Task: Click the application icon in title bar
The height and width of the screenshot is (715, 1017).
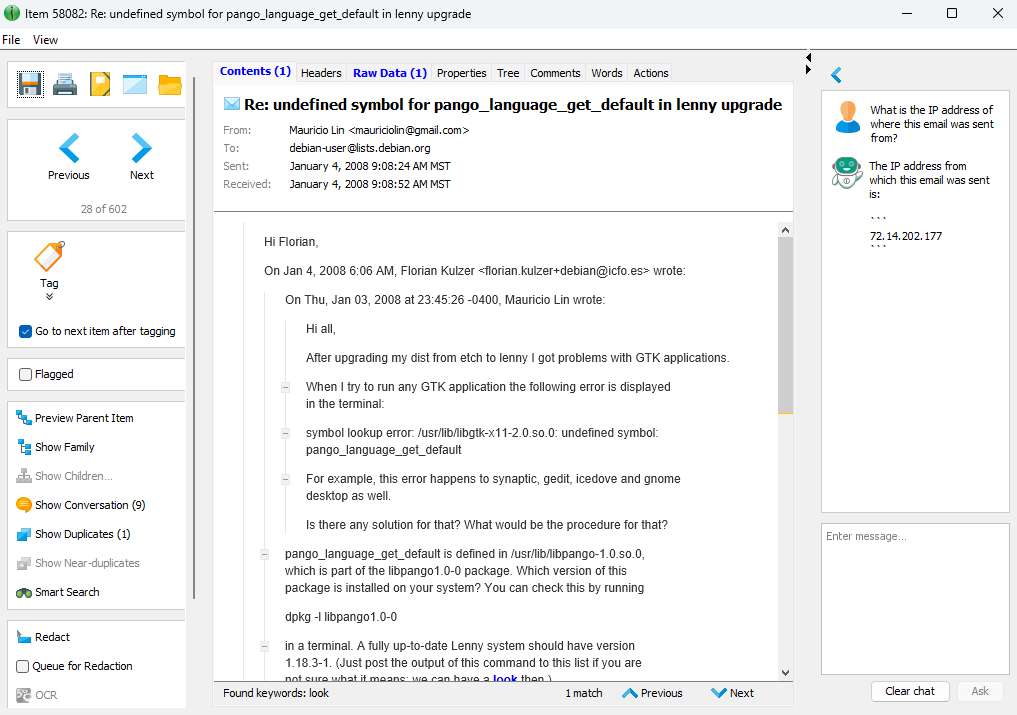Action: [x=12, y=13]
